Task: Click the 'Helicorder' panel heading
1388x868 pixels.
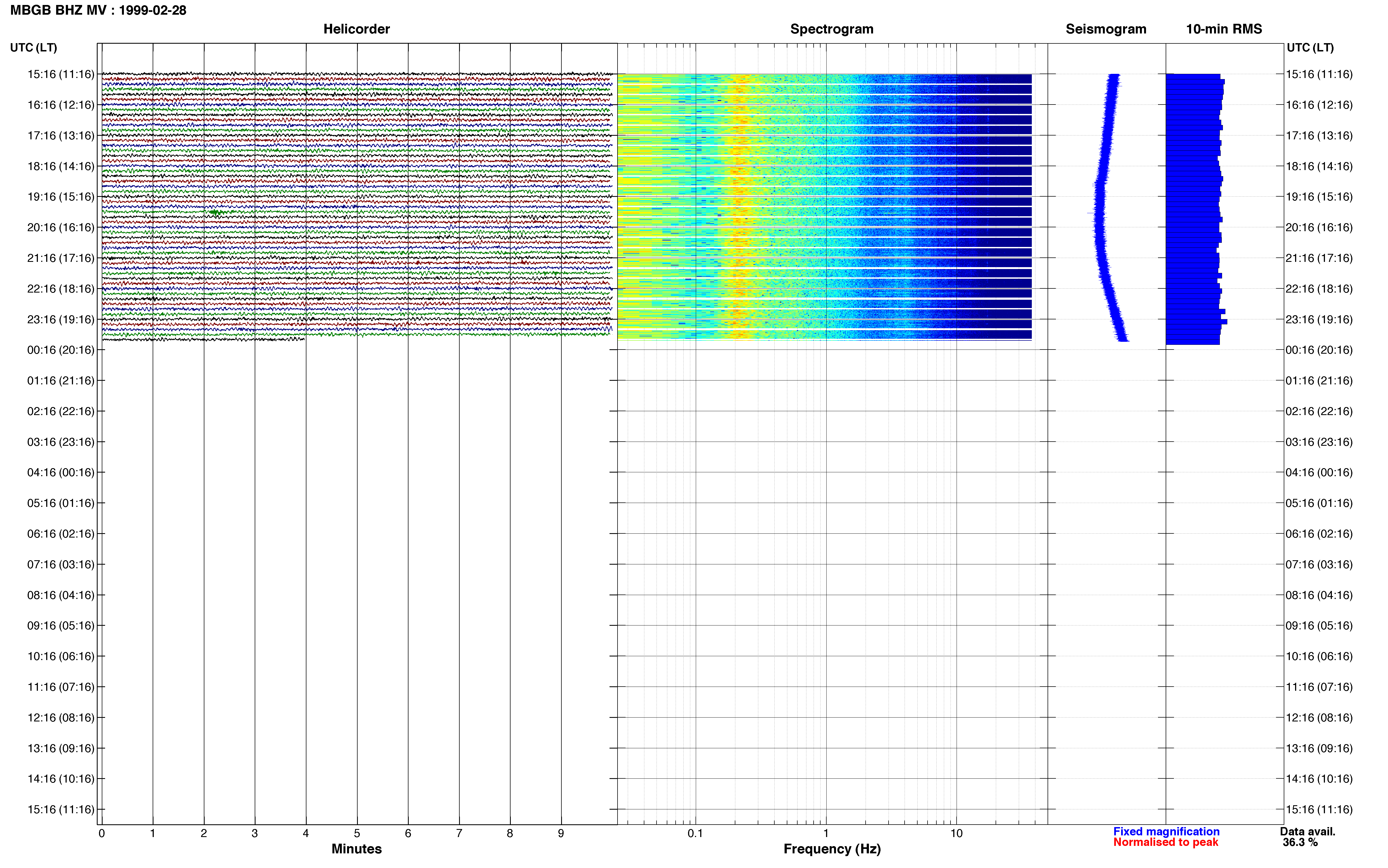Action: (356, 29)
